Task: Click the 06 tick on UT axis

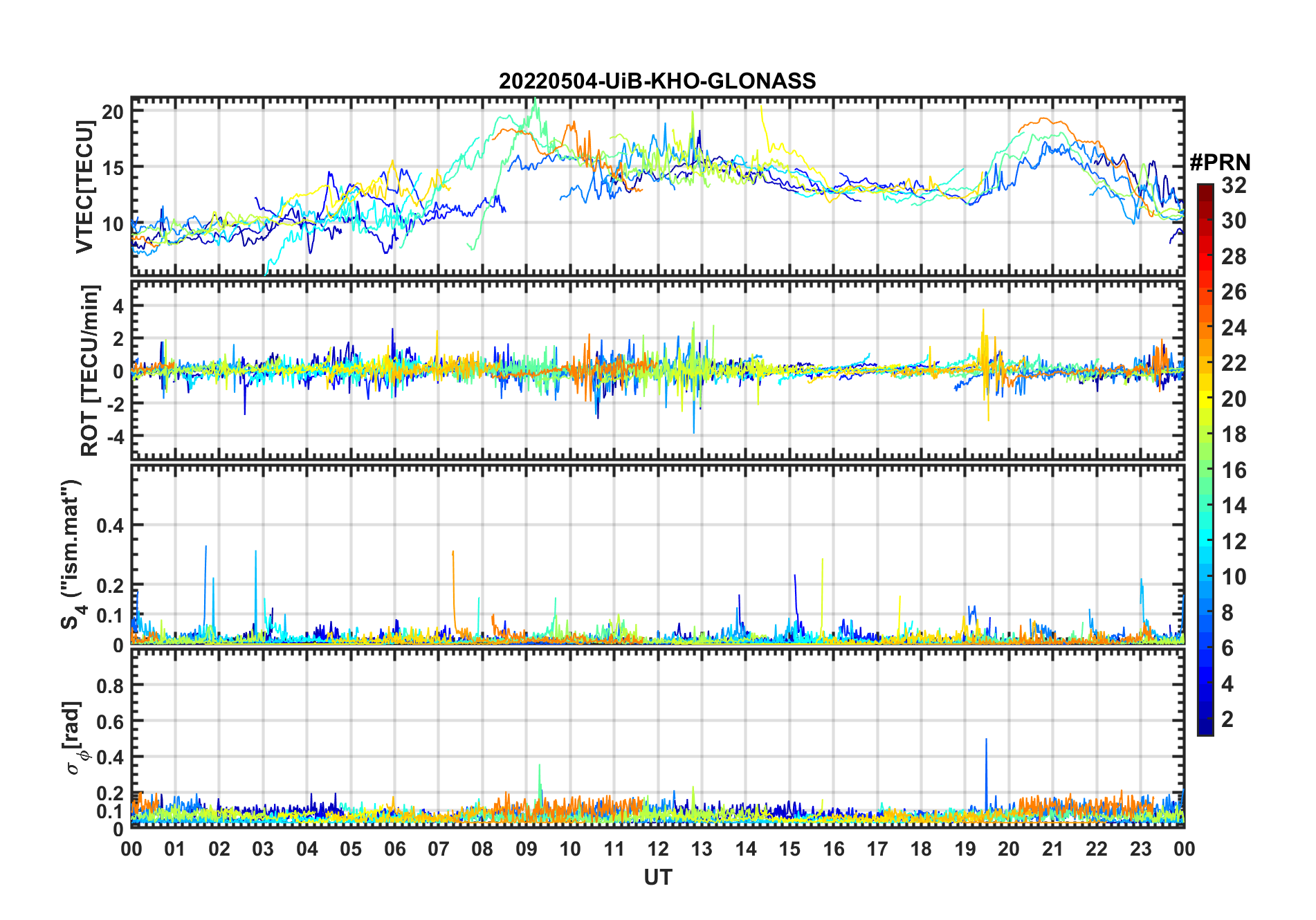Action: (394, 849)
